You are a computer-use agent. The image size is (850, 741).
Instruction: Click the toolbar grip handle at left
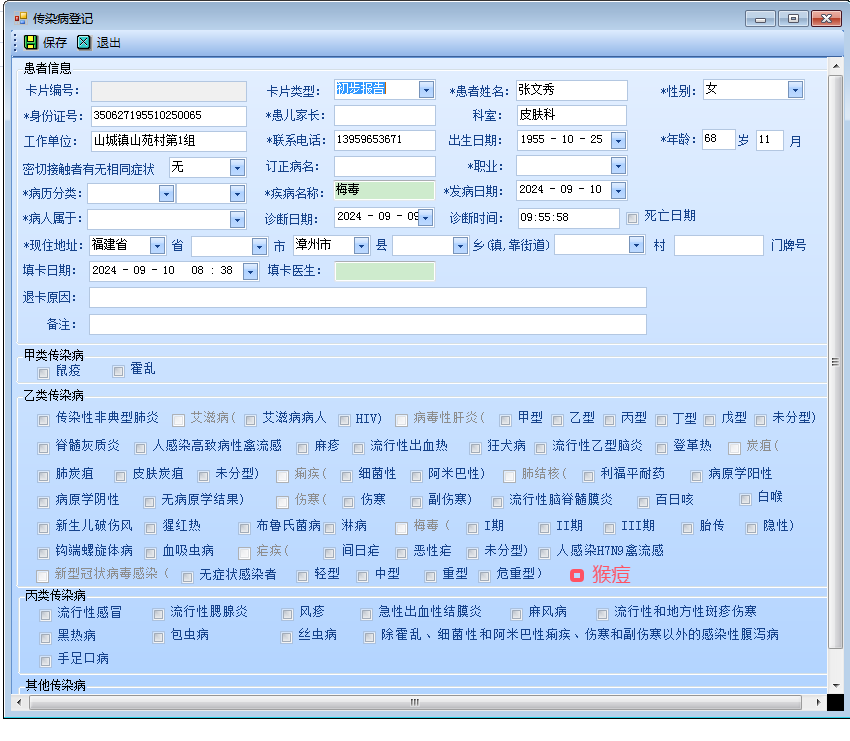(x=15, y=42)
